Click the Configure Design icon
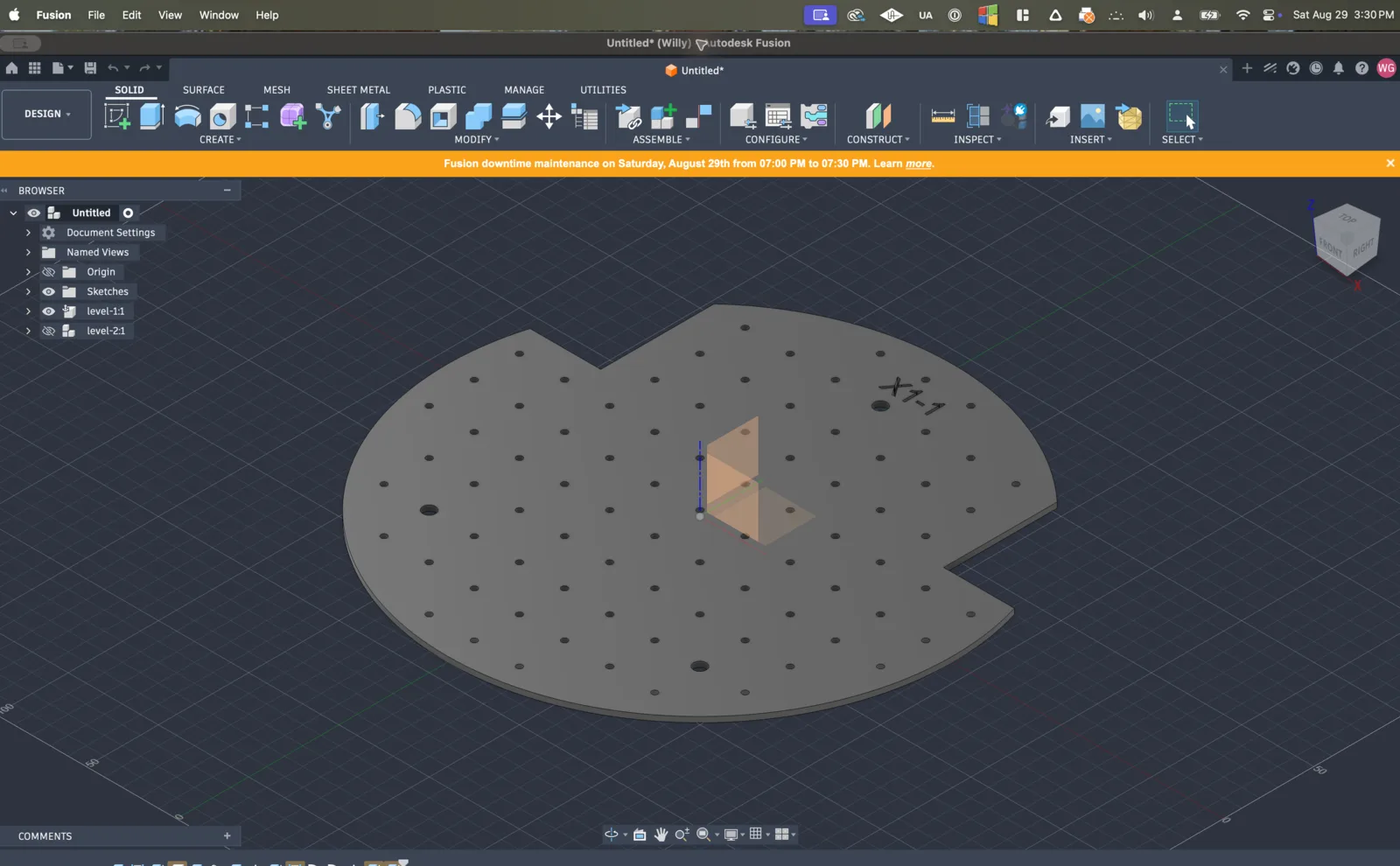The image size is (1400, 866). pyautogui.click(x=742, y=115)
